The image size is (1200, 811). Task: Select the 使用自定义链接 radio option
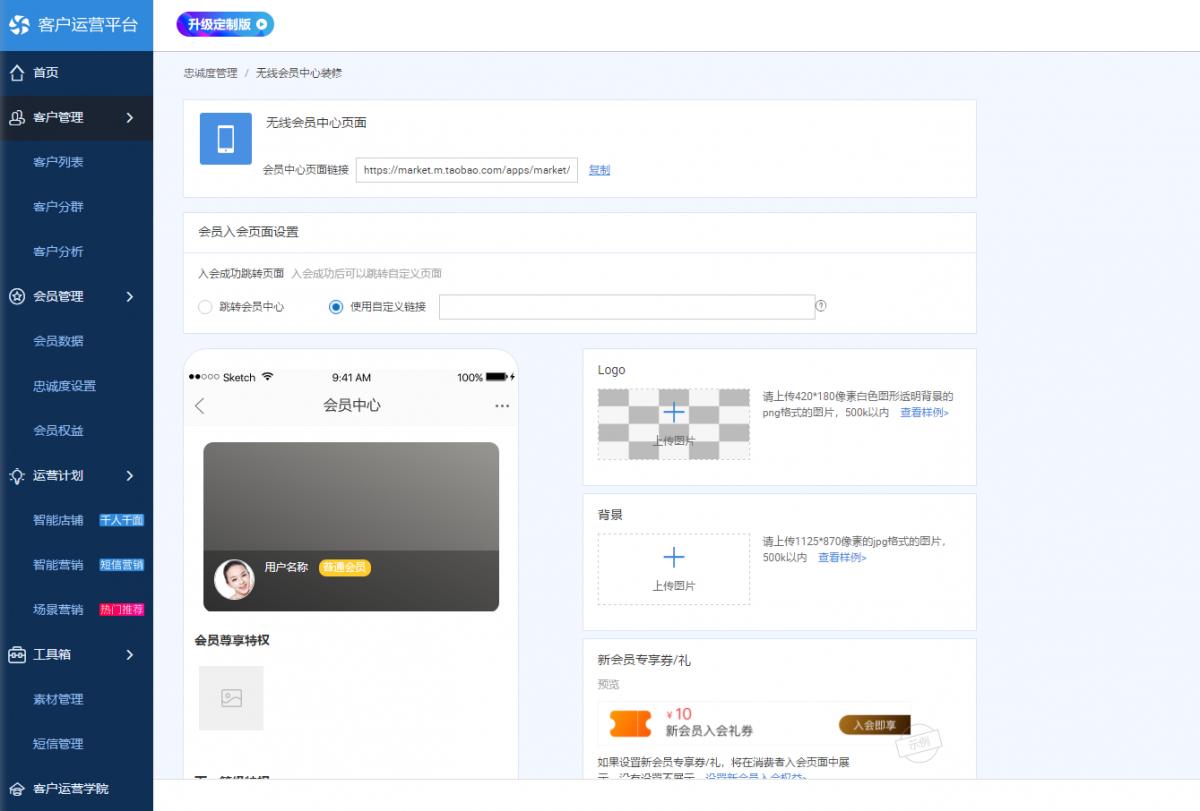(335, 306)
